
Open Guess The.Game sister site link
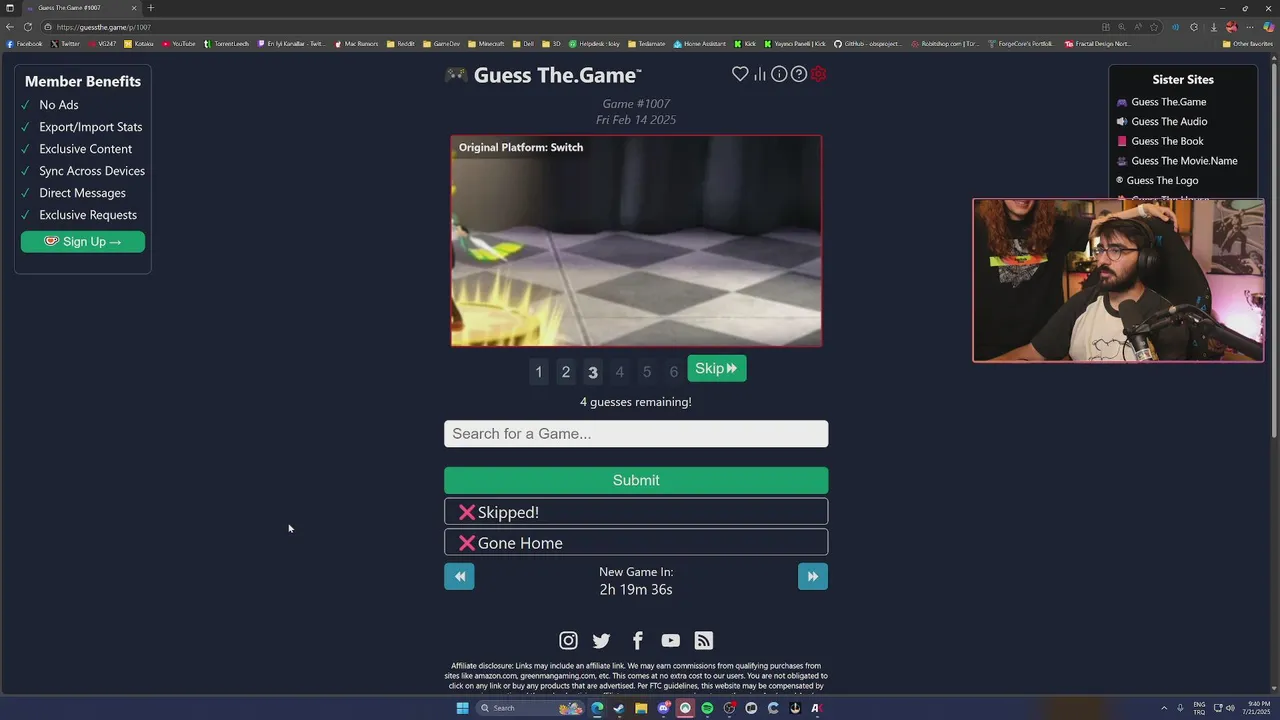pos(1168,102)
